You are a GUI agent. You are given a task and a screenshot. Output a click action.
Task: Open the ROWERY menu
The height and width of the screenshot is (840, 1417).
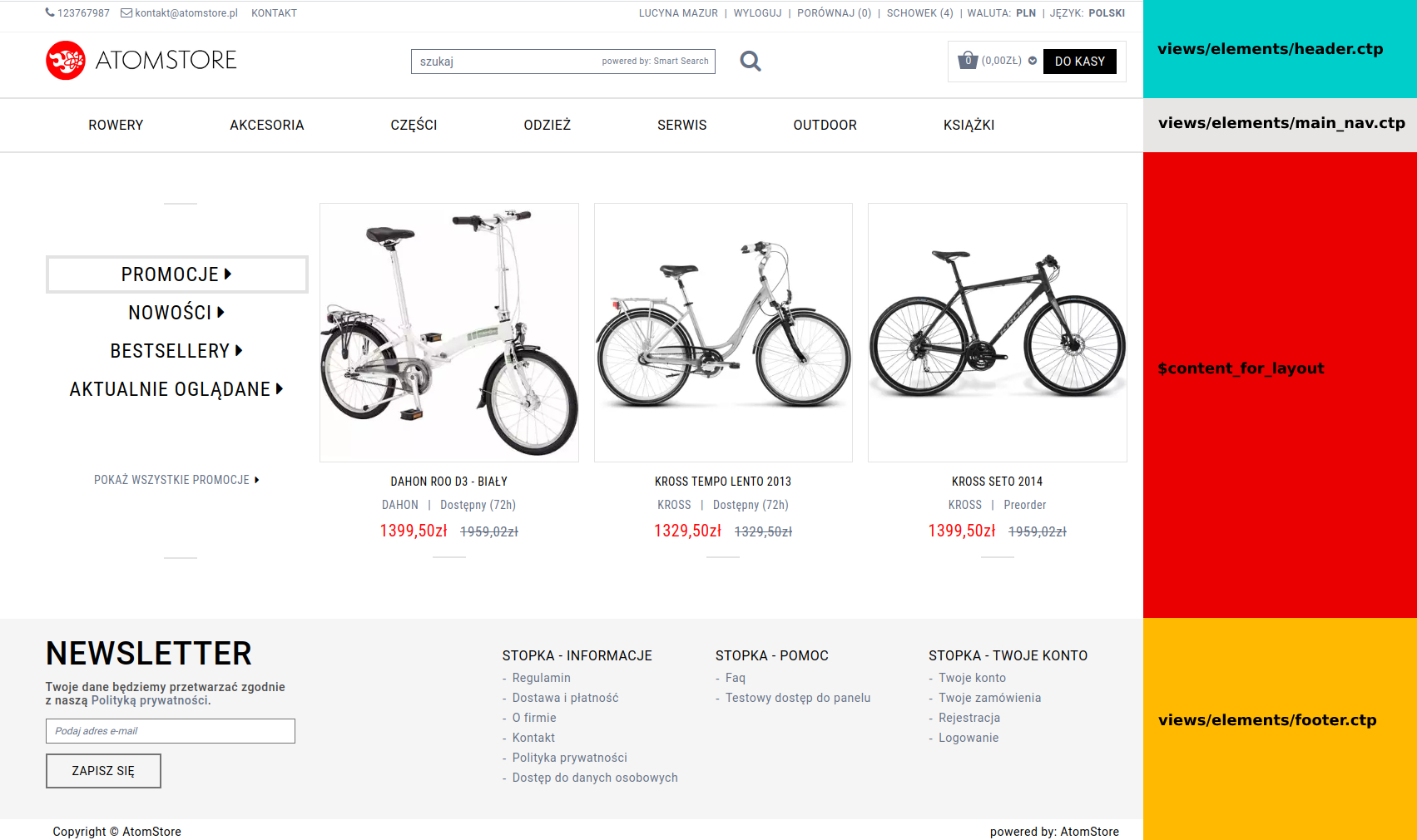pyautogui.click(x=116, y=125)
